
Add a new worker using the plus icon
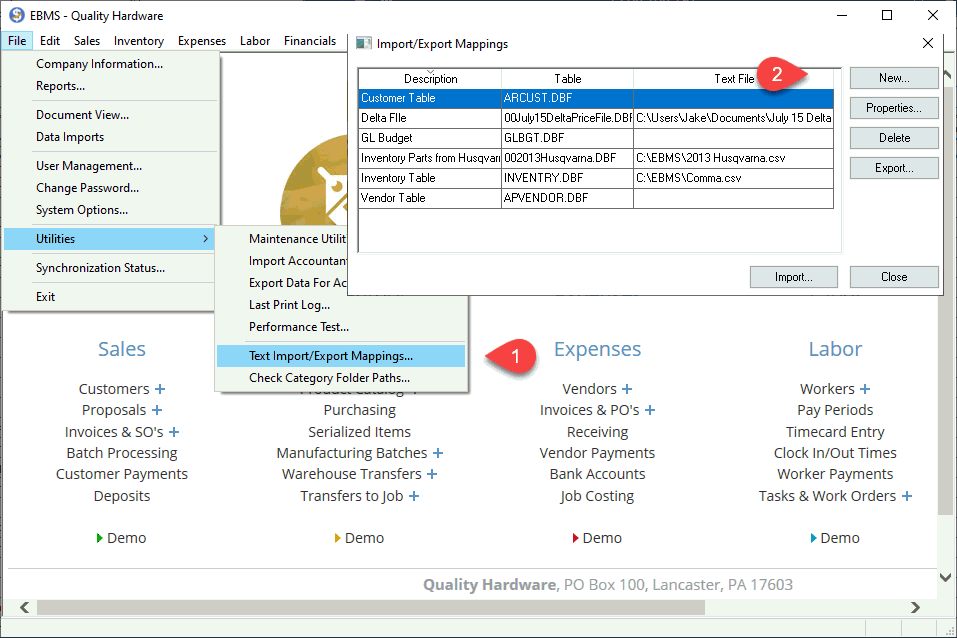click(x=865, y=389)
